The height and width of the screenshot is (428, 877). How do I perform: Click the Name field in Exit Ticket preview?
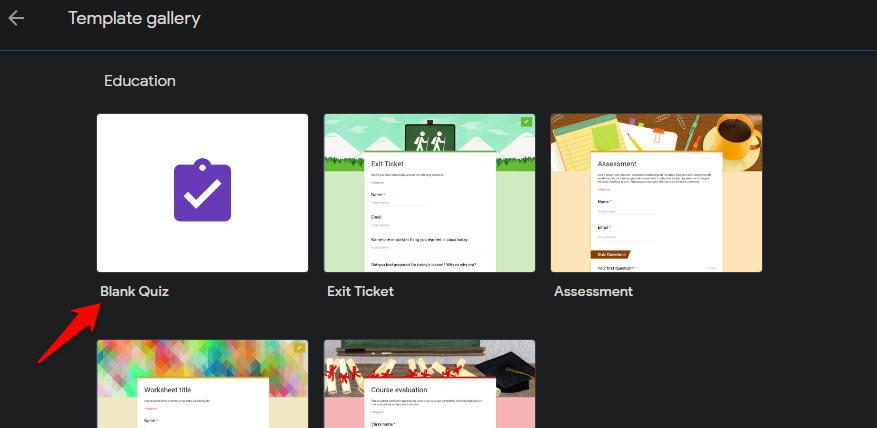pyautogui.click(x=400, y=199)
